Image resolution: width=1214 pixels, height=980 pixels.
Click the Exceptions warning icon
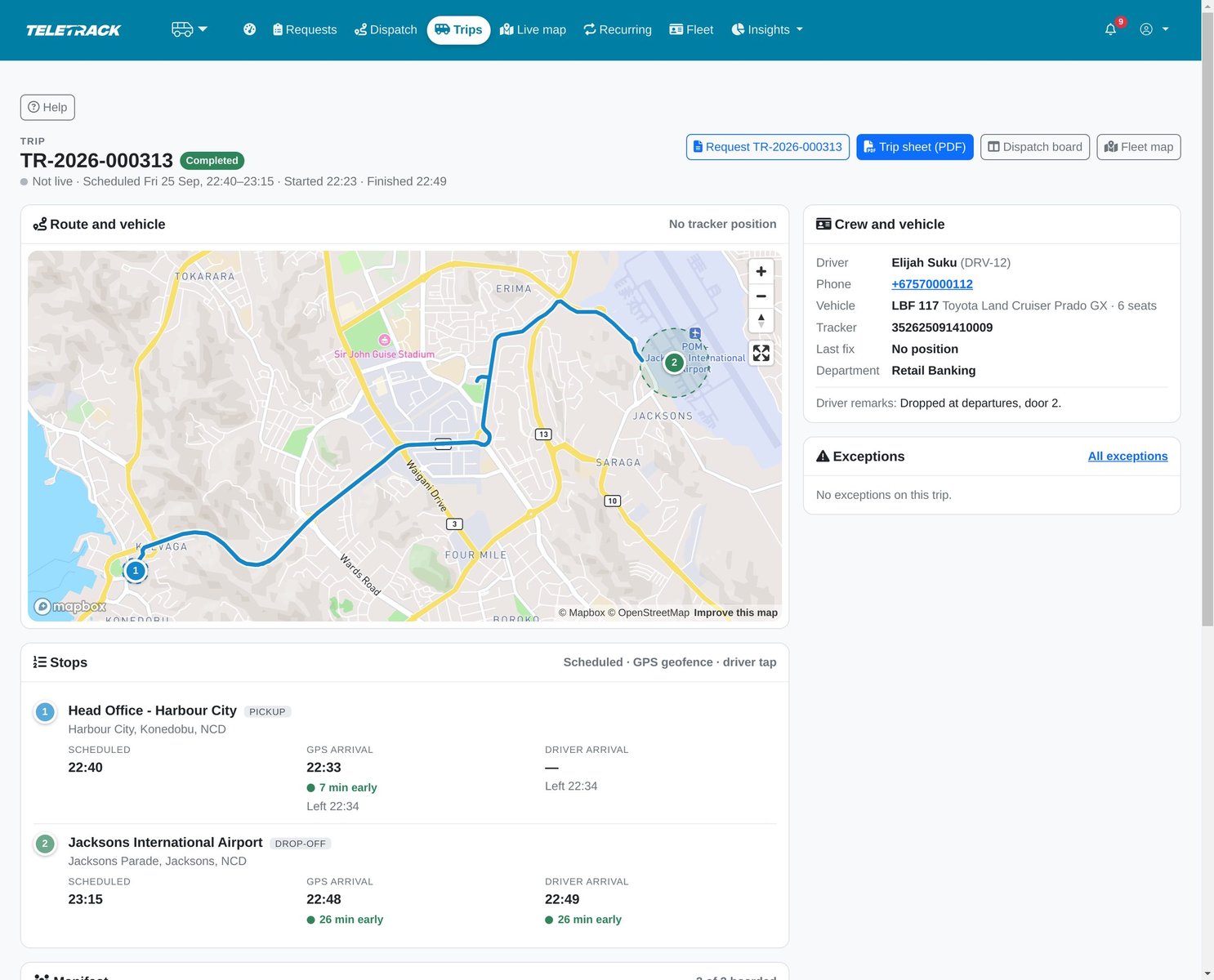823,457
